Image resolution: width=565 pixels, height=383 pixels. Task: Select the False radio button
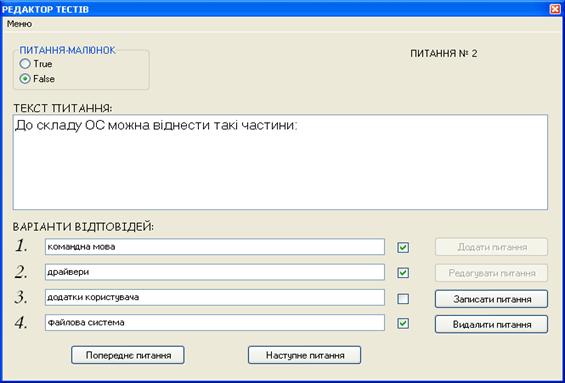point(25,79)
